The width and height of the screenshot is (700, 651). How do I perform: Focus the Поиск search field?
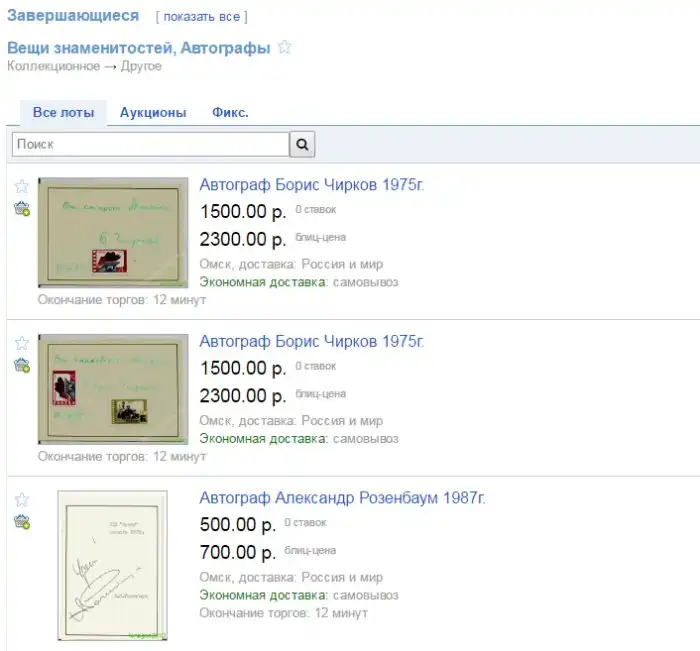151,144
